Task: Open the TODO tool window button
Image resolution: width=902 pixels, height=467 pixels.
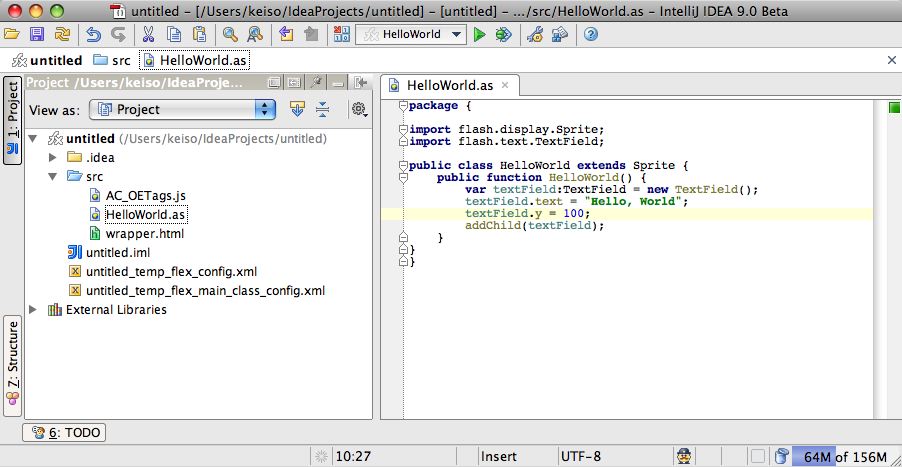Action: (x=64, y=433)
